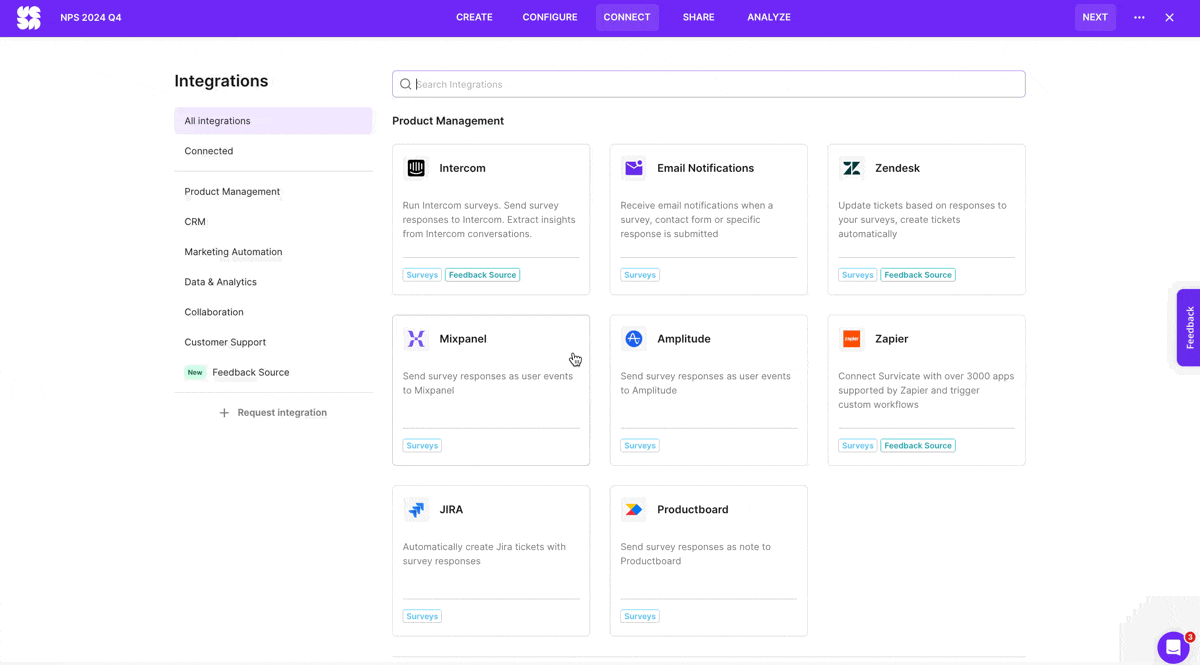The image size is (1200, 665).
Task: Open the Share tab
Action: pyautogui.click(x=698, y=17)
